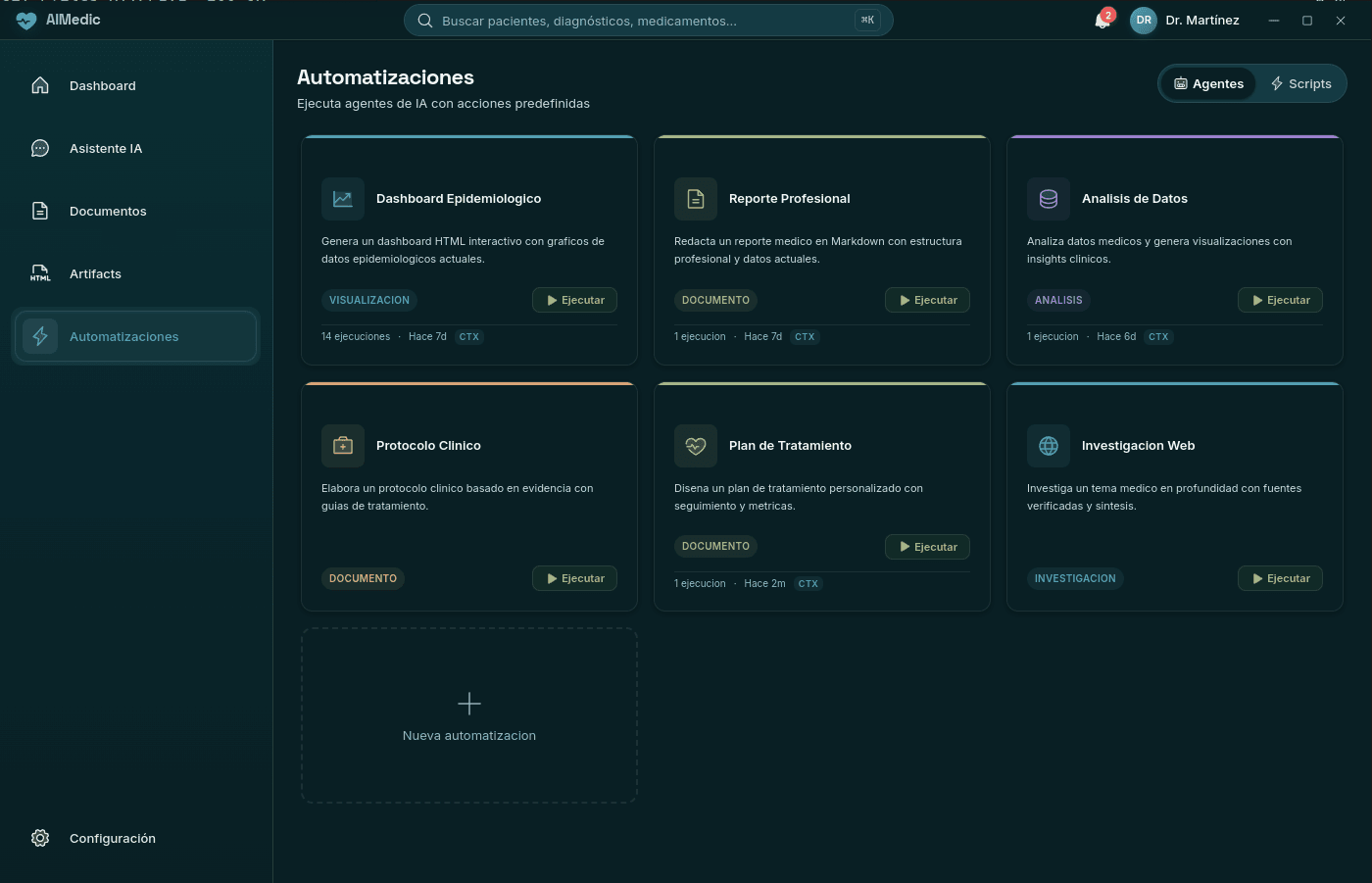Select the Agentes tab
1372x883 pixels.
click(x=1208, y=83)
